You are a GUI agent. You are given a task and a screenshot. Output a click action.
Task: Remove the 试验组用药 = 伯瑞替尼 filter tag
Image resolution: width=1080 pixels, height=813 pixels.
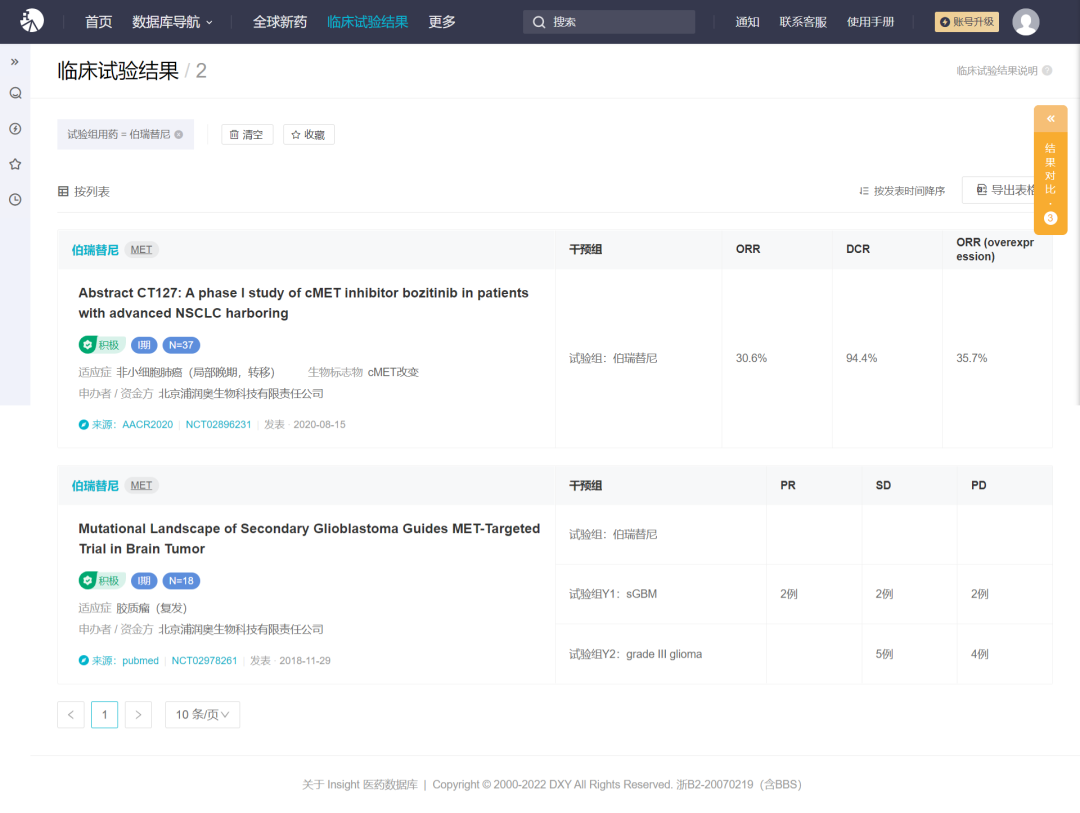(x=179, y=135)
